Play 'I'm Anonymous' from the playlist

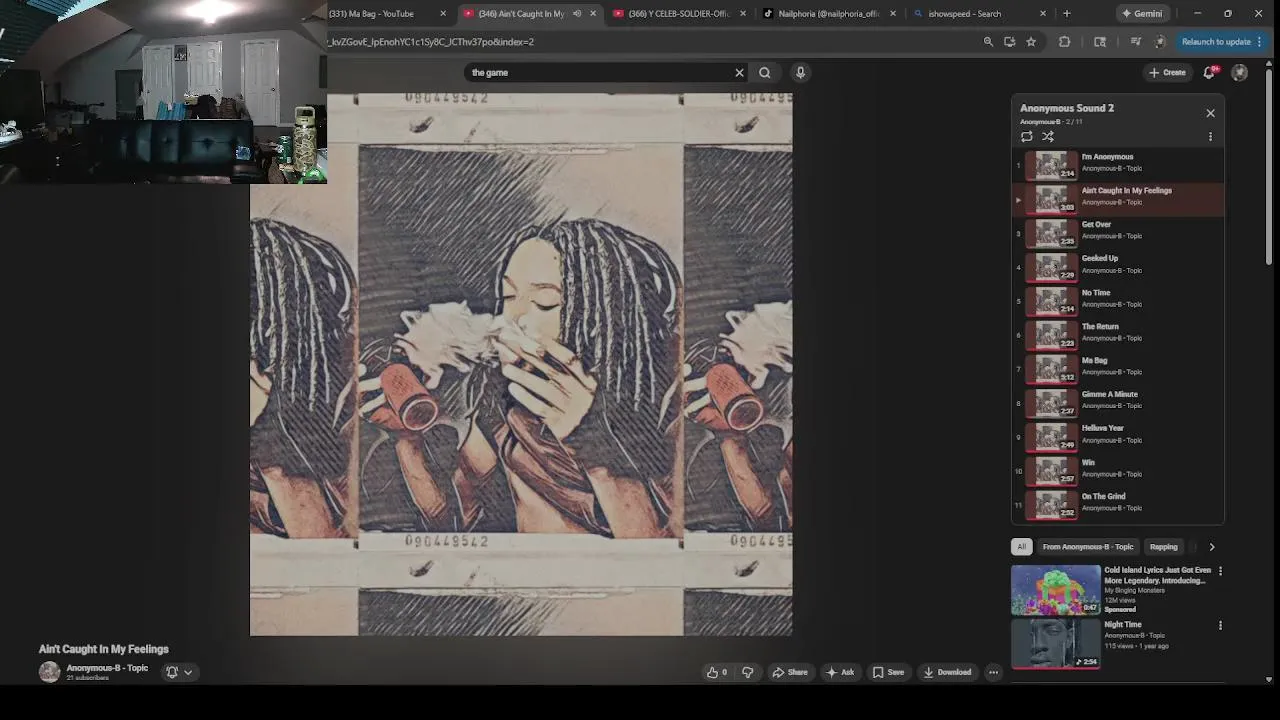click(1118, 164)
